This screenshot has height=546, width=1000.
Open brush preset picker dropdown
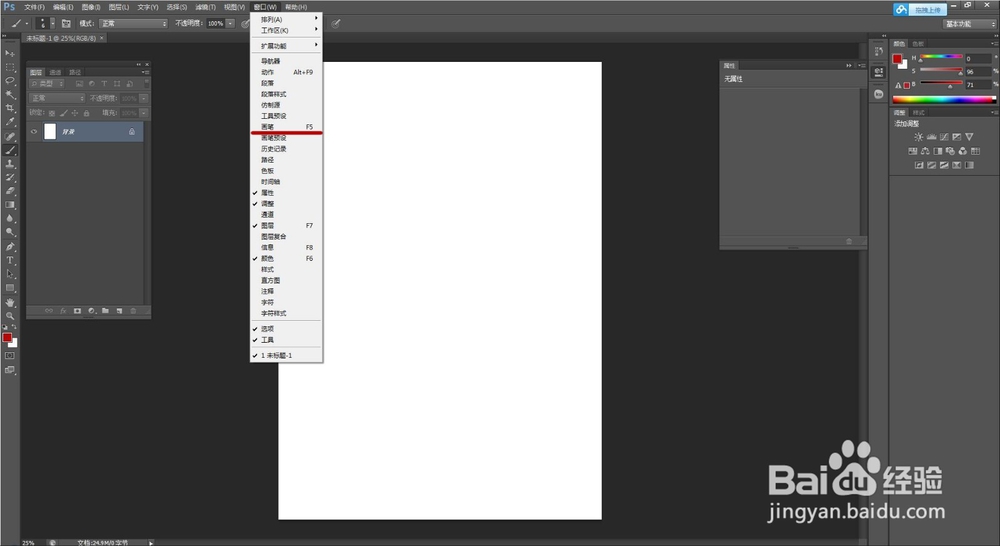52,24
